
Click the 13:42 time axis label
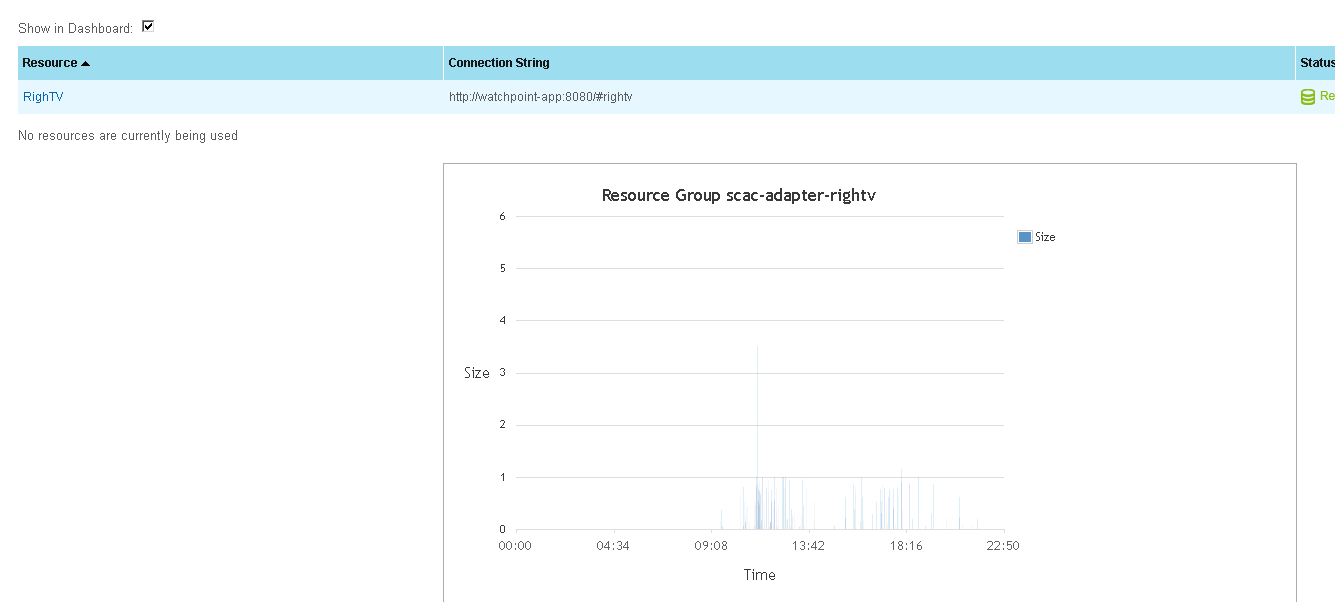click(x=808, y=546)
